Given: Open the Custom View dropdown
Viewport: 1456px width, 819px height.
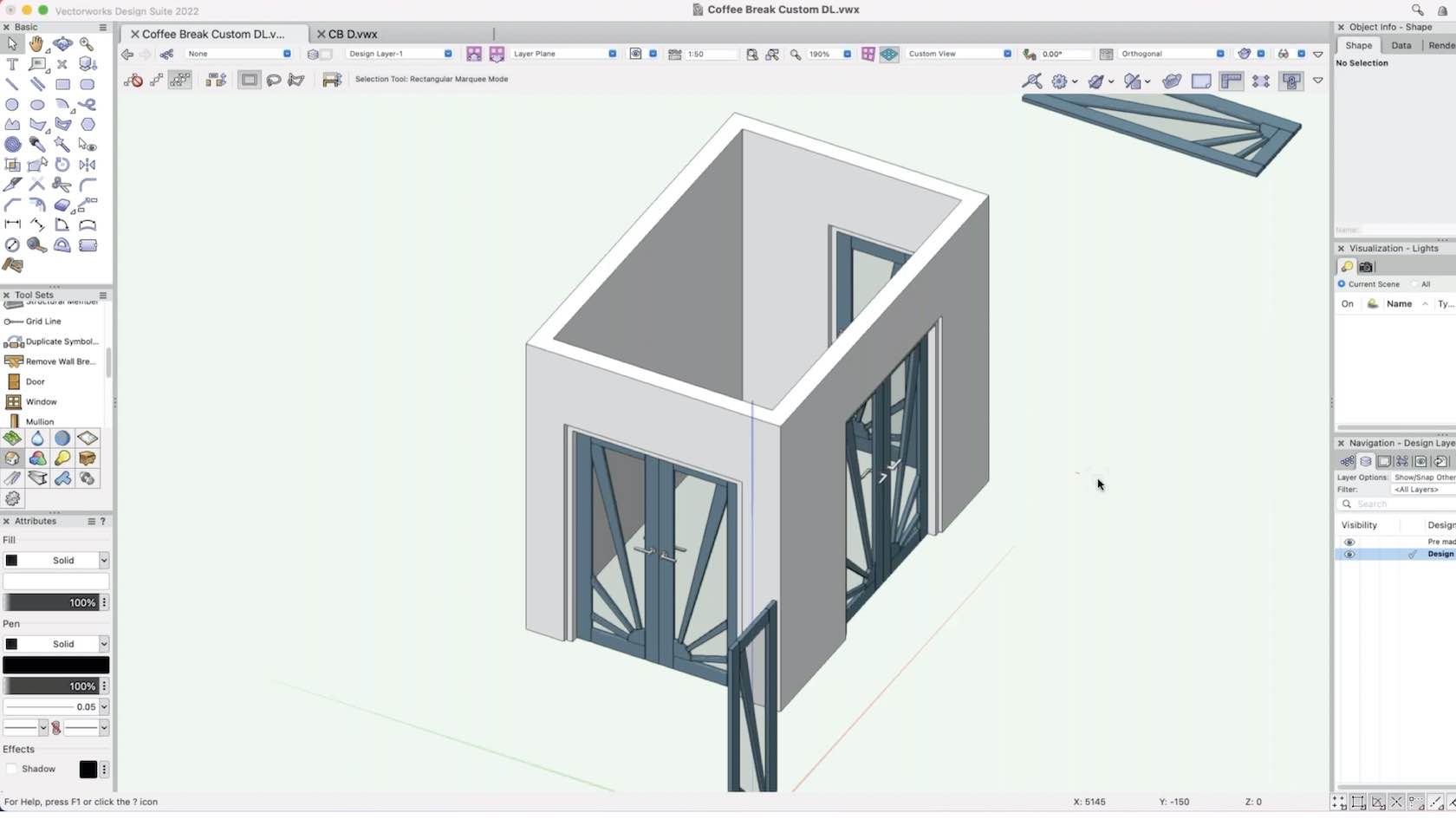Looking at the screenshot, I should tap(1007, 53).
